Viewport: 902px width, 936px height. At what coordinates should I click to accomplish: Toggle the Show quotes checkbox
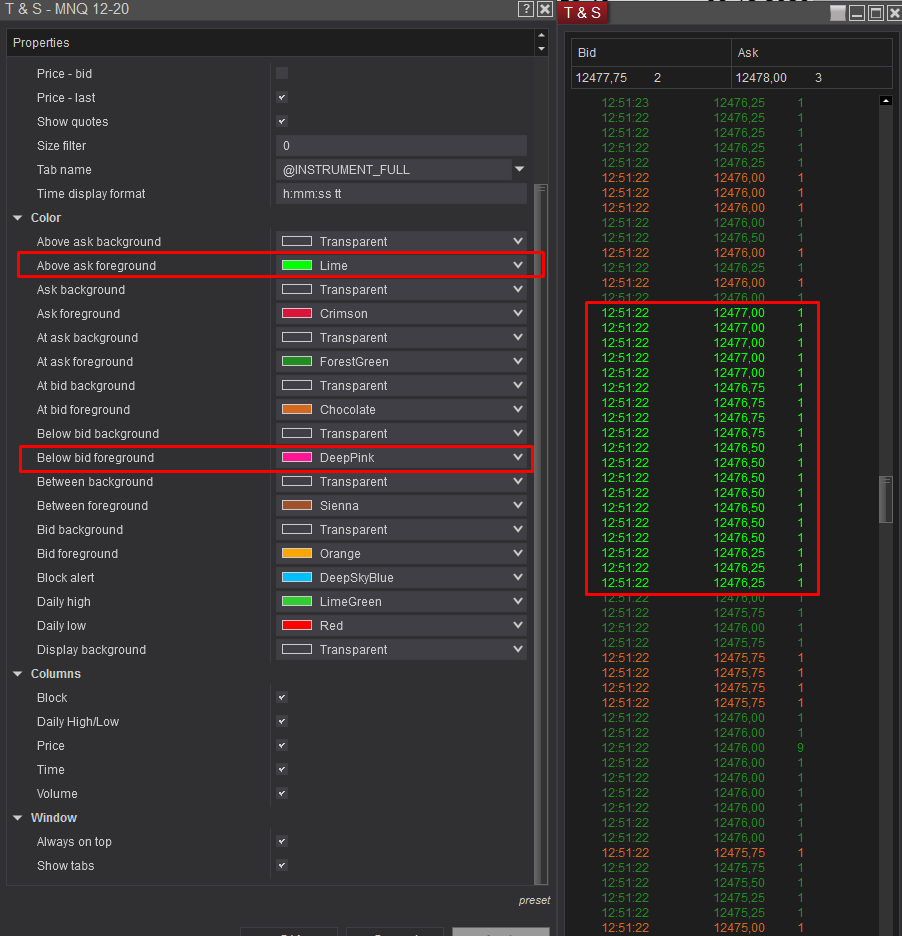click(x=282, y=121)
